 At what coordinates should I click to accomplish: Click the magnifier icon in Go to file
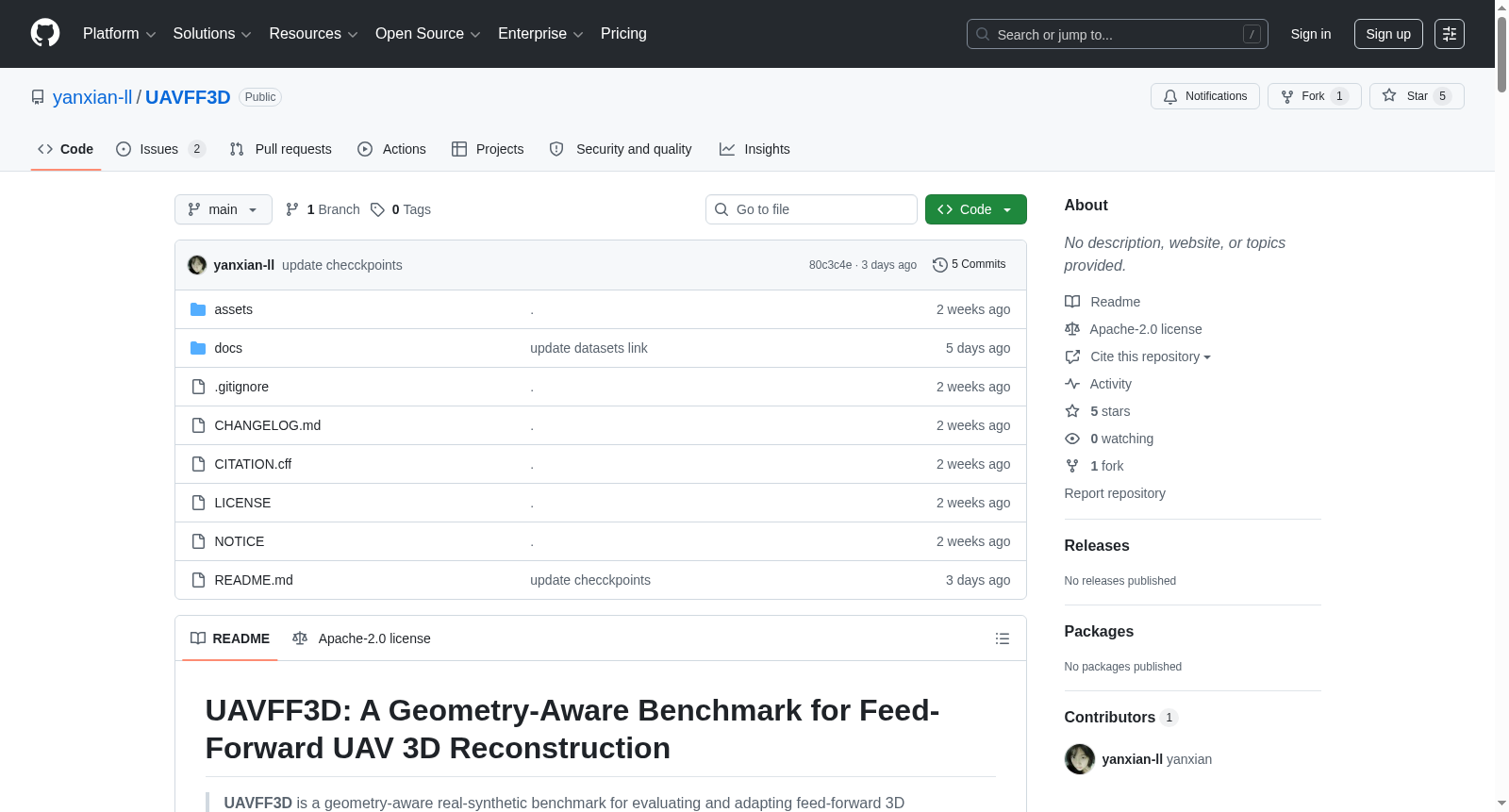click(x=721, y=209)
